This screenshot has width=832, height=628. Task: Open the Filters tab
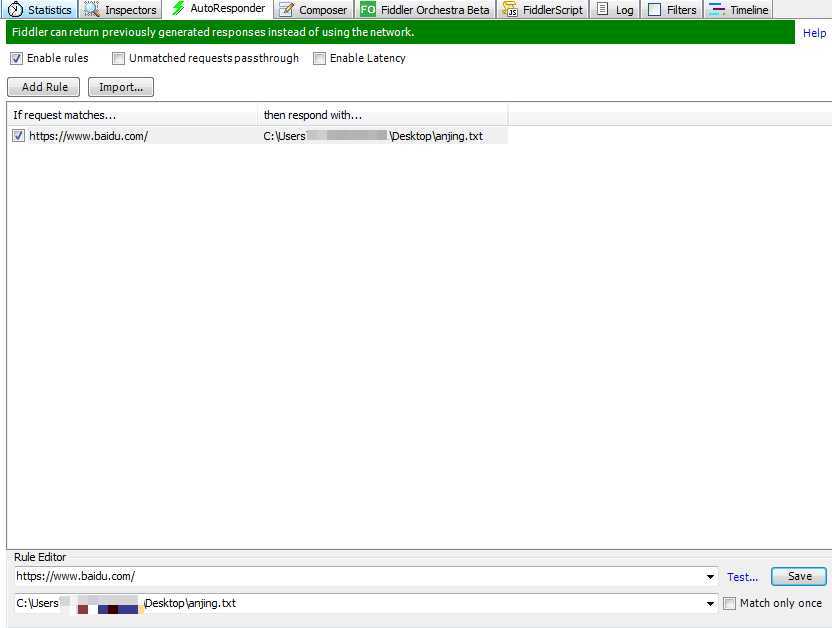tap(672, 10)
